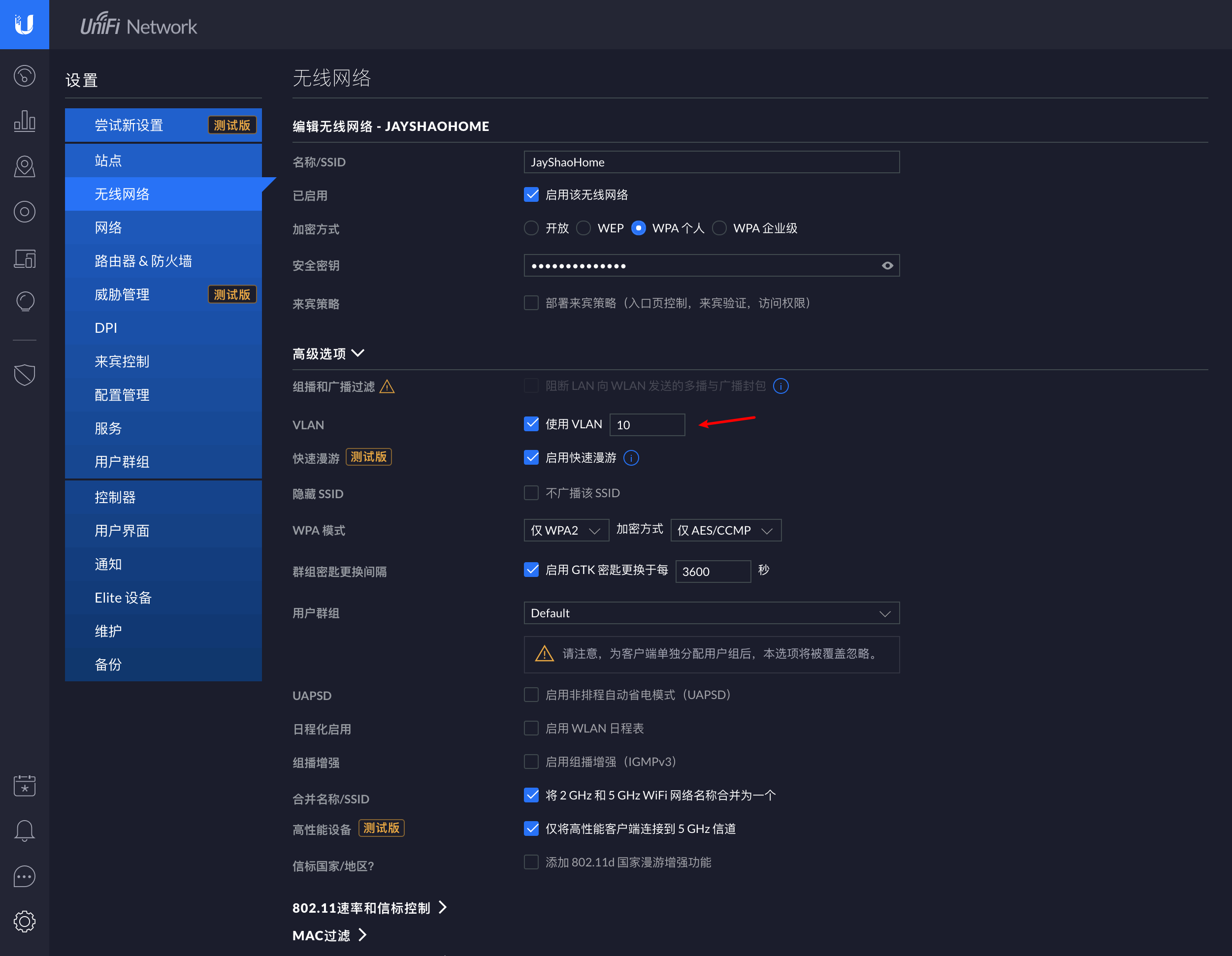
Task: Select the 来宾控制 settings menu item
Action: 122,361
